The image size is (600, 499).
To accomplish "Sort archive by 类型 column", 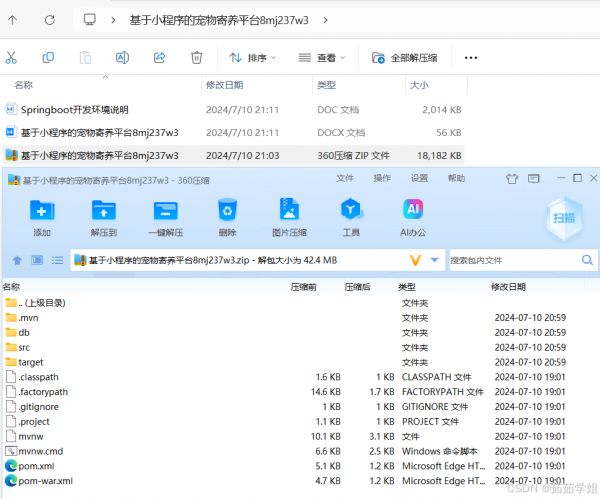I will pos(407,287).
